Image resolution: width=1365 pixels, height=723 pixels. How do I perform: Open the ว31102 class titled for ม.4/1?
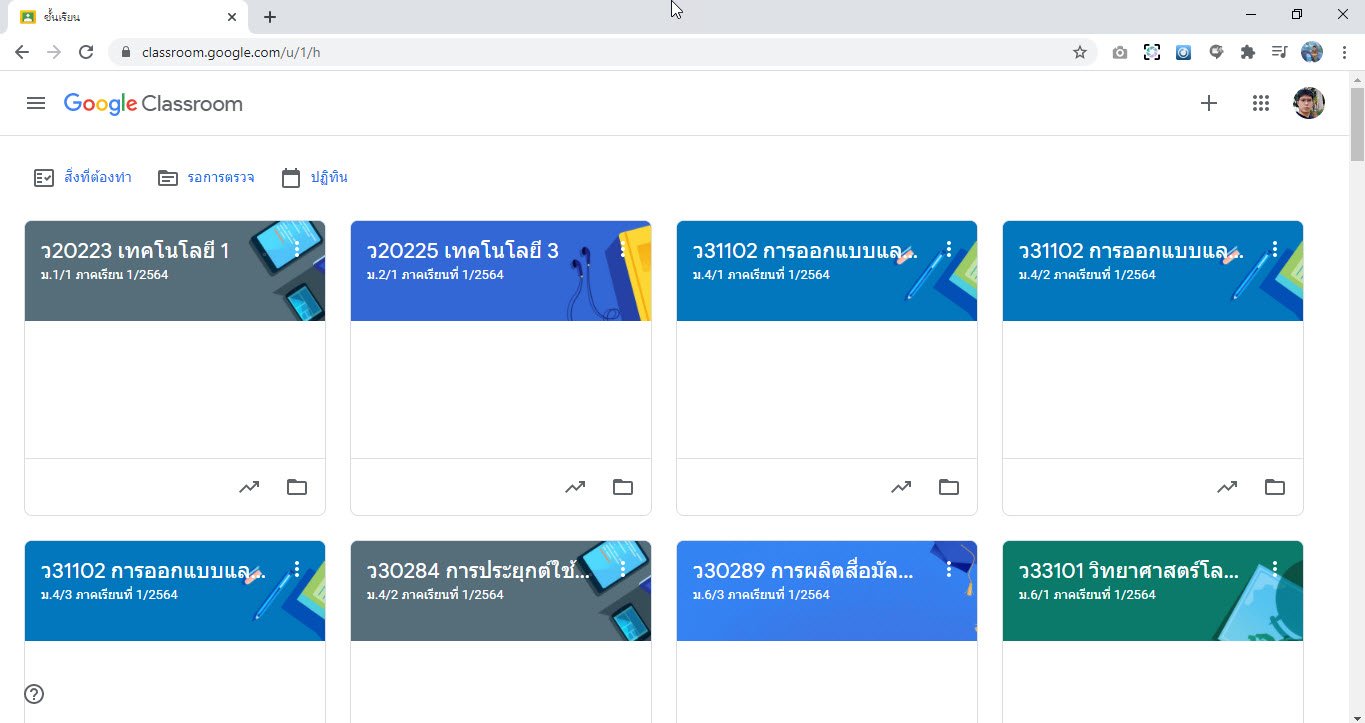[x=805, y=250]
